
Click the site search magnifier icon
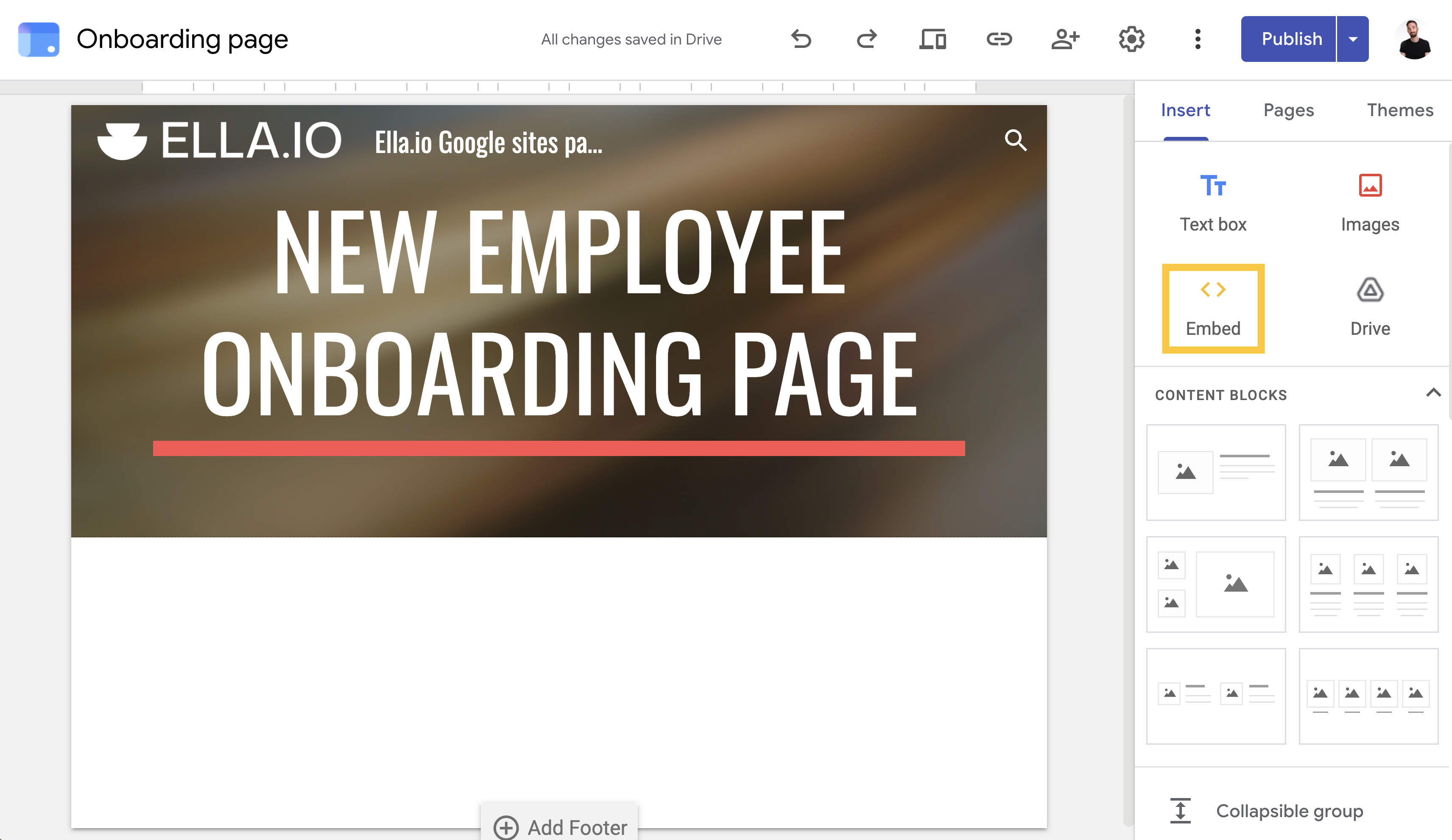point(1015,140)
